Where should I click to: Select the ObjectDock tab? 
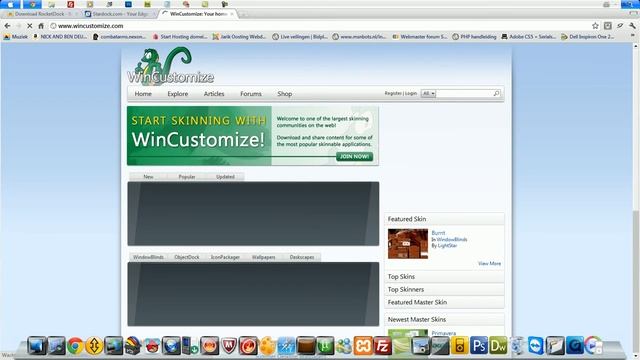187,257
